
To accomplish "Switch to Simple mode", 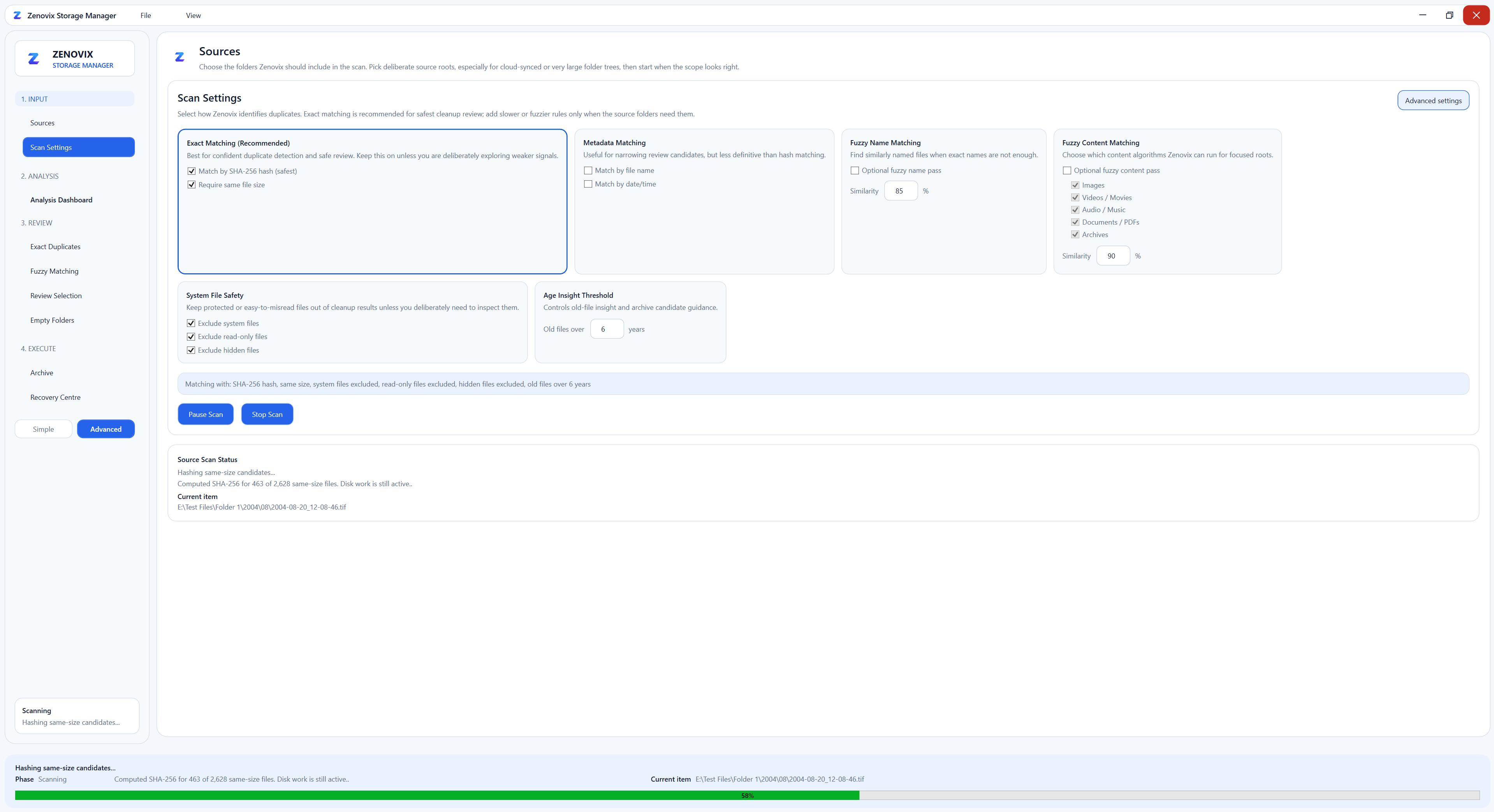I will [44, 429].
